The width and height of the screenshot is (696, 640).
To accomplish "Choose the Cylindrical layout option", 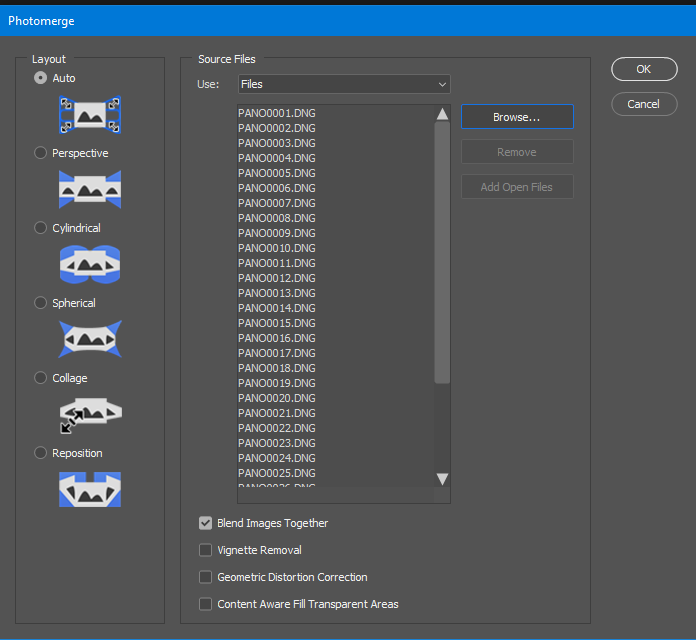I will [x=41, y=228].
